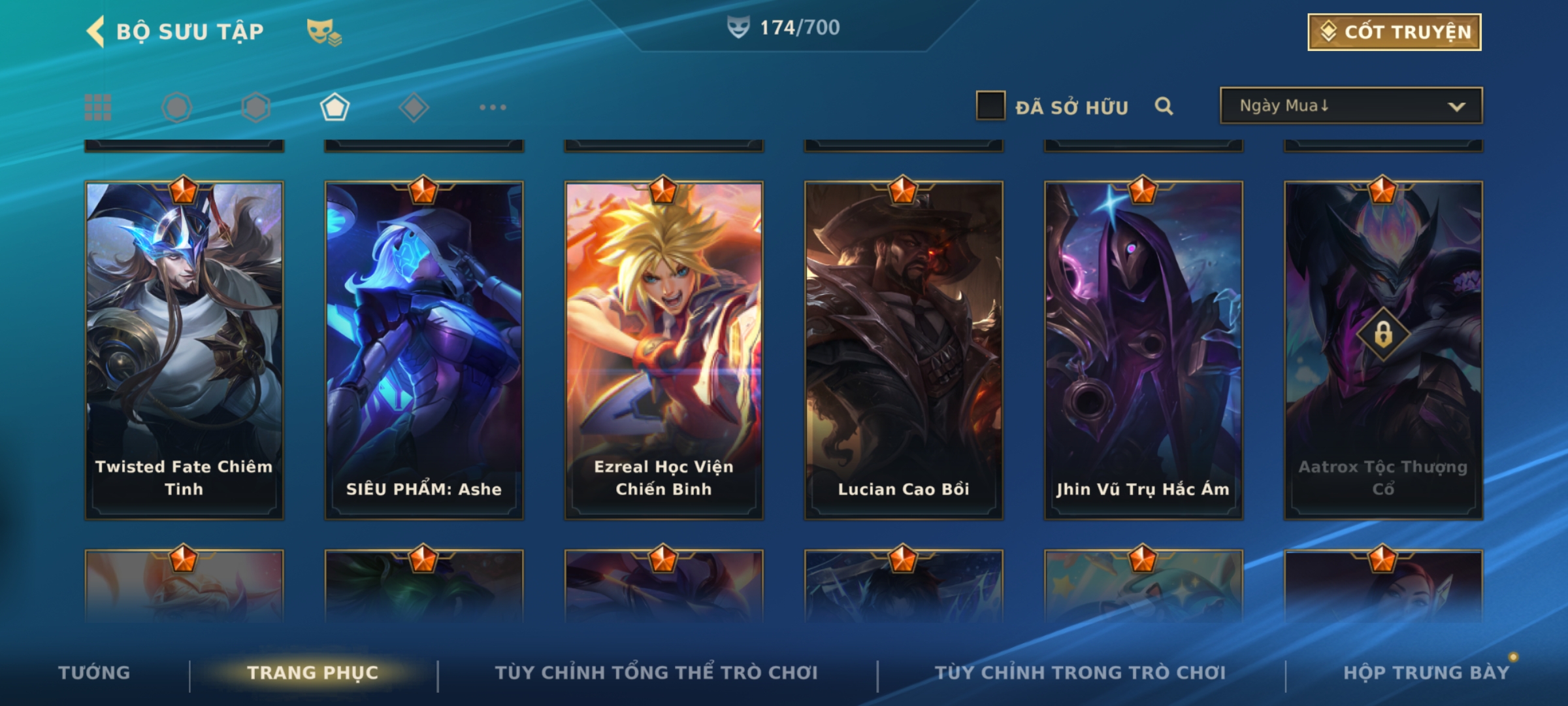Open Tùy Chỉnh Trong Trò Chơi tab
This screenshot has width=1568, height=706.
tap(1080, 673)
